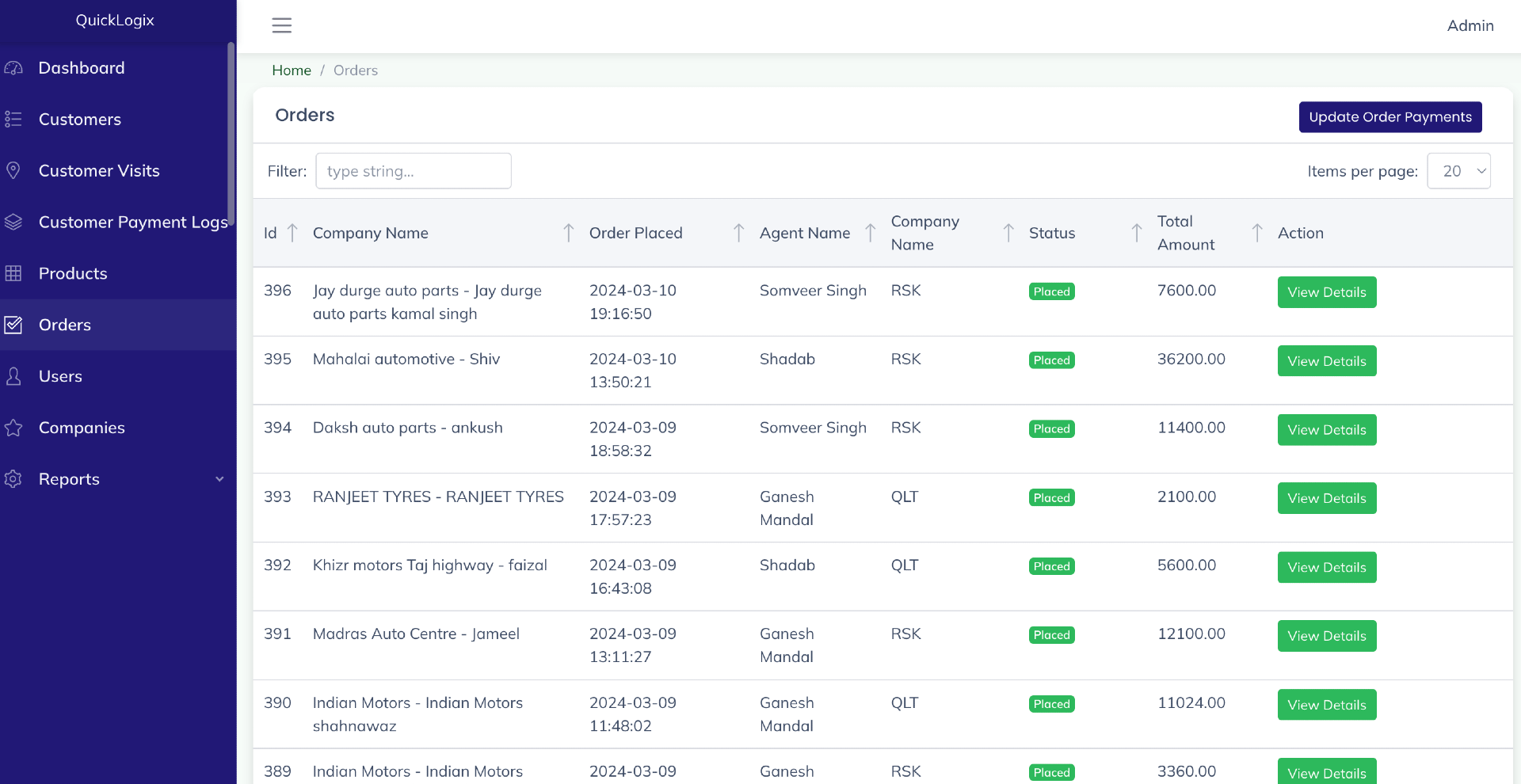Click the Dashboard speedometer icon
Image resolution: width=1521 pixels, height=784 pixels.
click(x=13, y=68)
